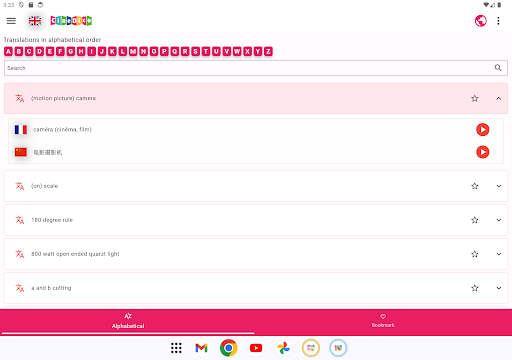Jump to letter M
This screenshot has width=512, height=360.
[x=133, y=51]
